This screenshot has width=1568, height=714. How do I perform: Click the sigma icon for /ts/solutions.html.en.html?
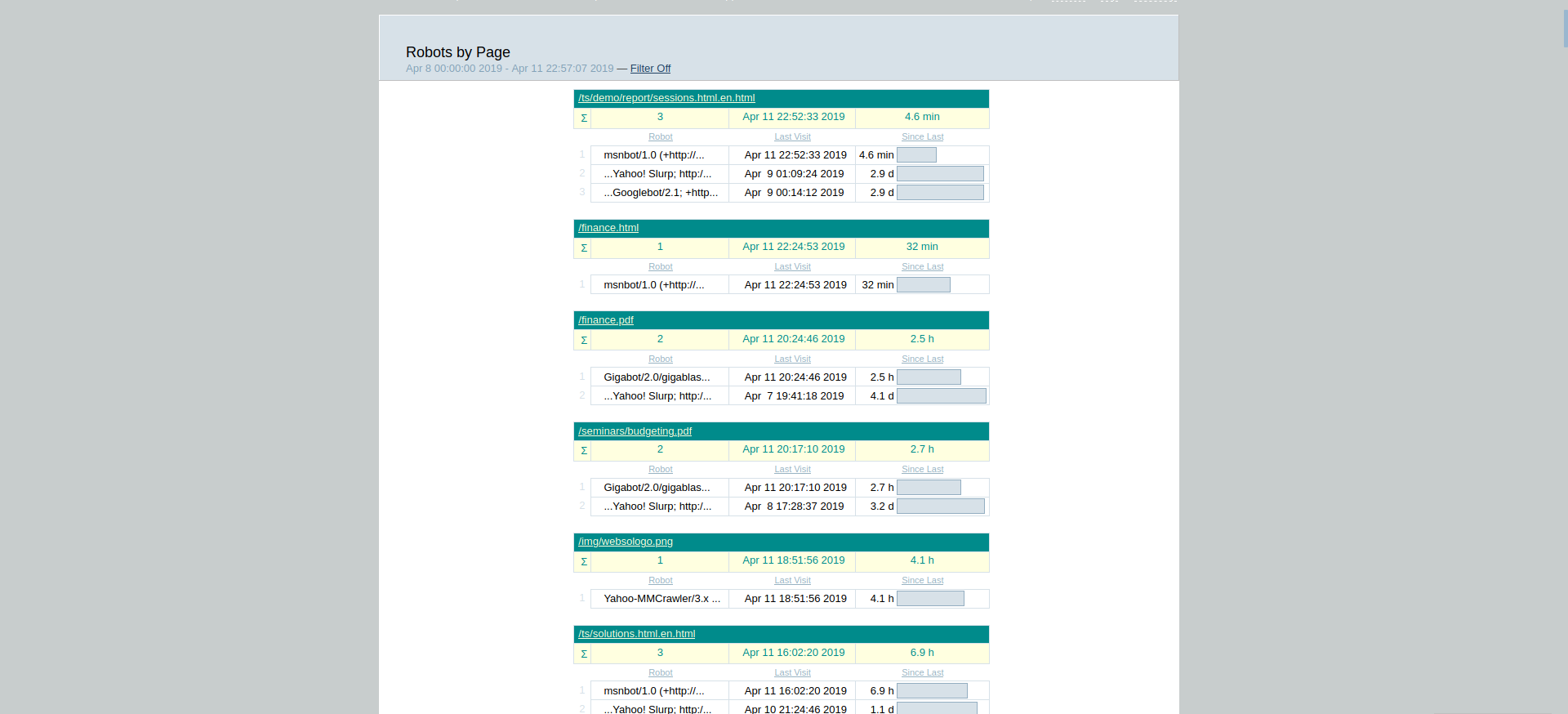583,654
